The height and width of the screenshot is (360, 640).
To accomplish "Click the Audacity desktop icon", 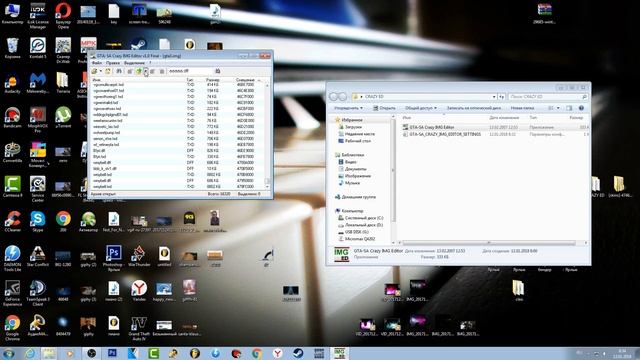I will point(12,83).
